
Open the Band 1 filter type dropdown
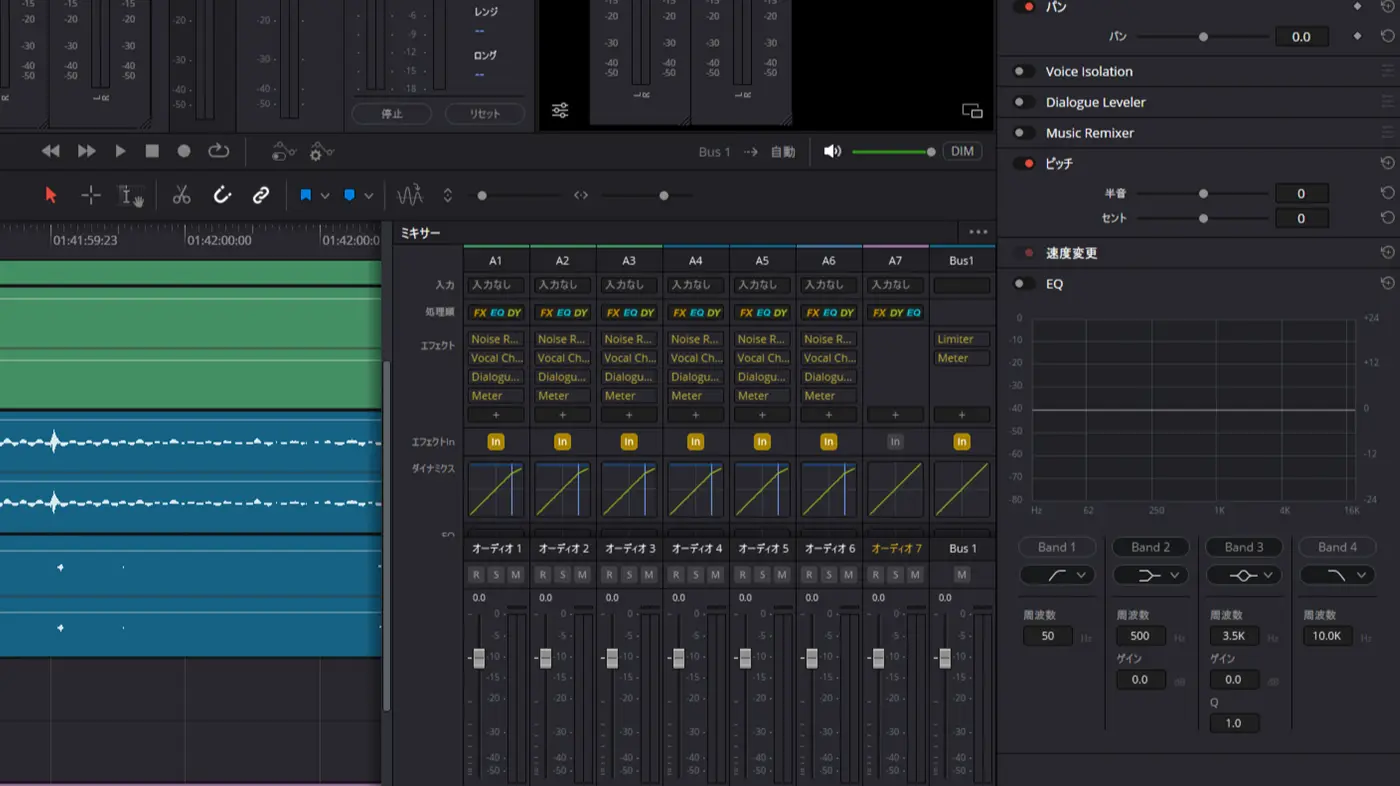pyautogui.click(x=1057, y=575)
